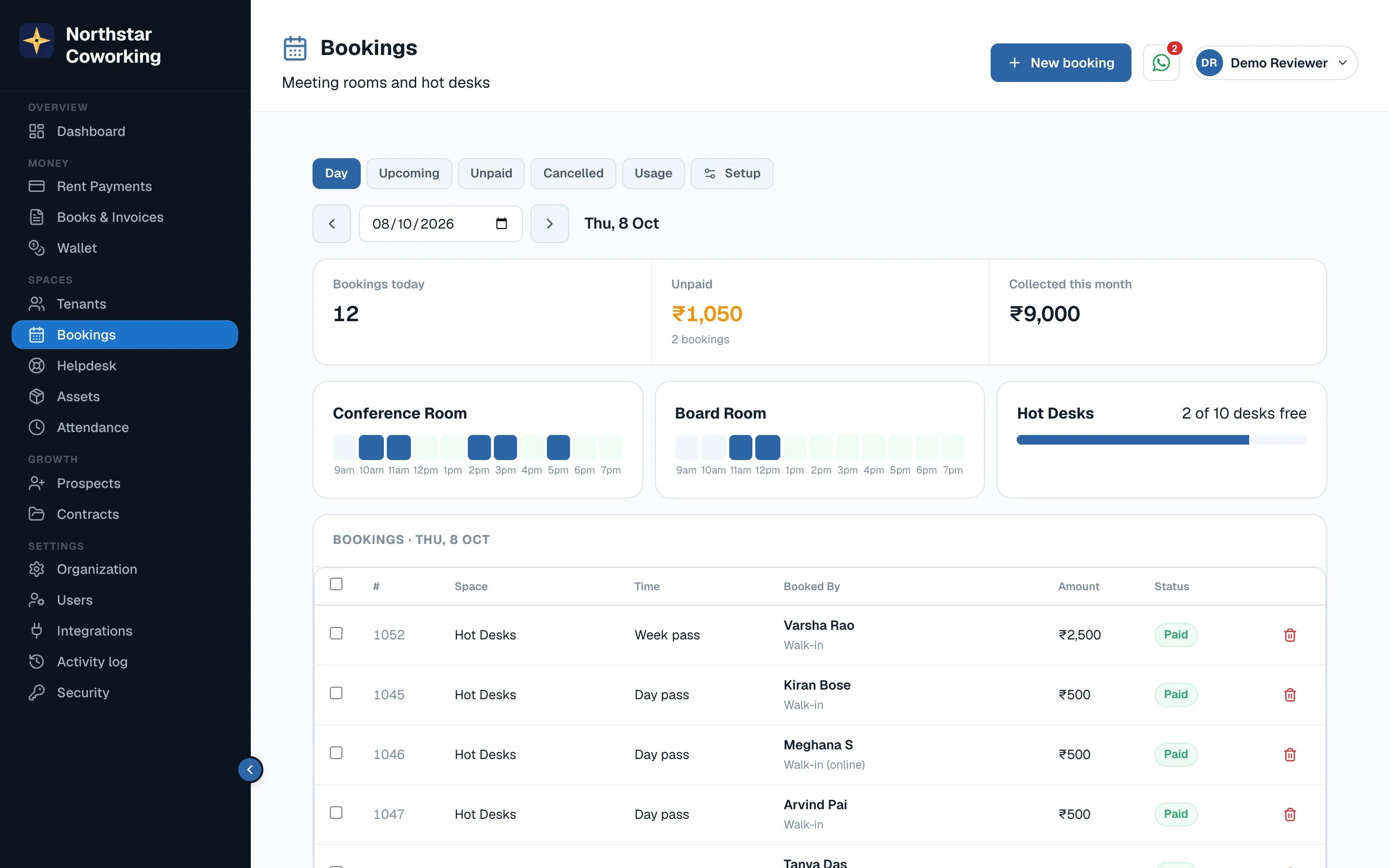Open Helpdesk from sidebar

pos(124,366)
